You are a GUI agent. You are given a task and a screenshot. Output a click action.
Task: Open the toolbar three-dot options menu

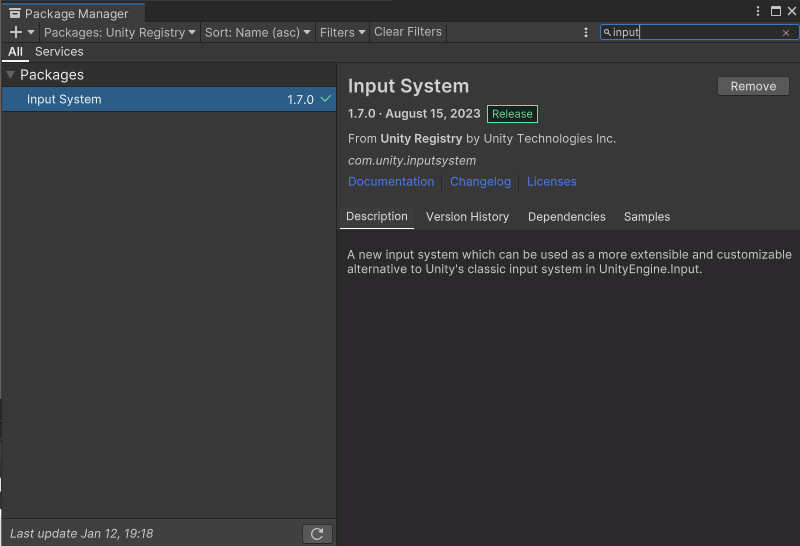point(585,32)
